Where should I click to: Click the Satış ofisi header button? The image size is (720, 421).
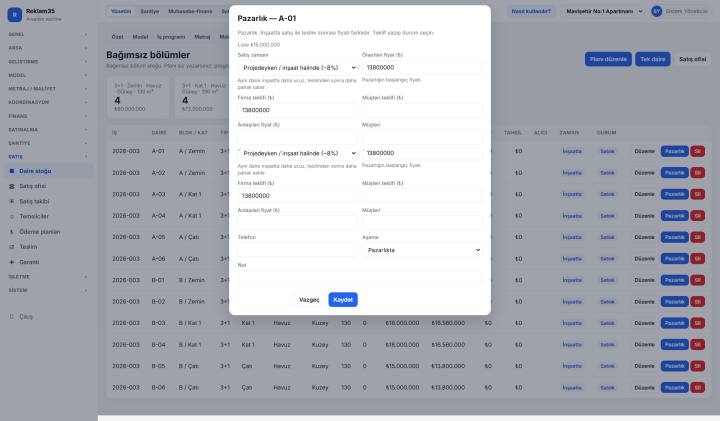click(x=692, y=59)
